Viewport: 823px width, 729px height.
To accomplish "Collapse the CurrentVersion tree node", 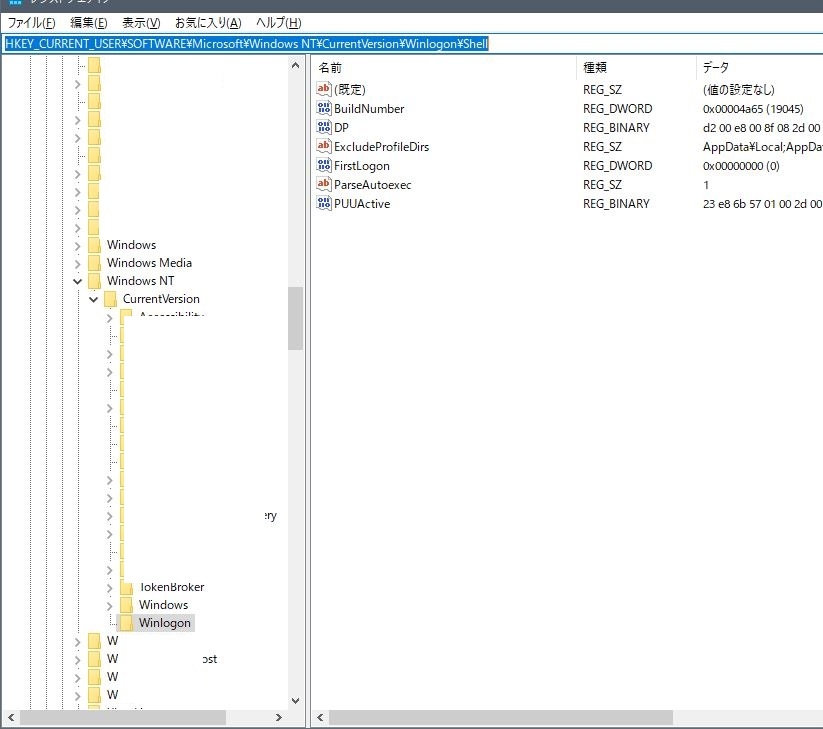I will 94,299.
